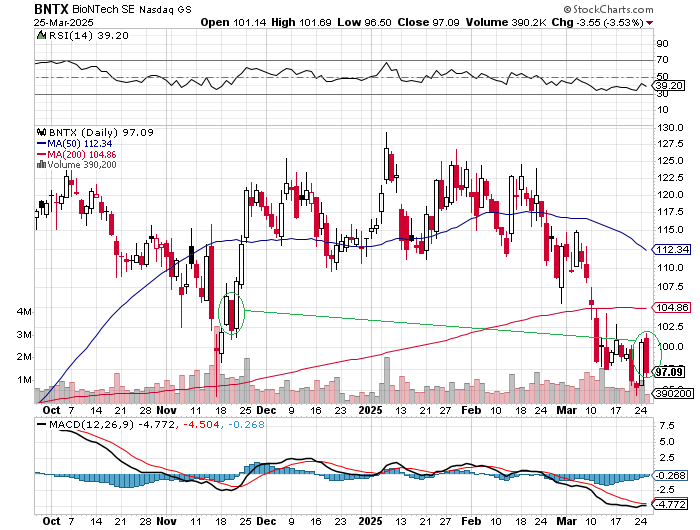Click the -2.5 label on MACD scale

click(x=667, y=490)
